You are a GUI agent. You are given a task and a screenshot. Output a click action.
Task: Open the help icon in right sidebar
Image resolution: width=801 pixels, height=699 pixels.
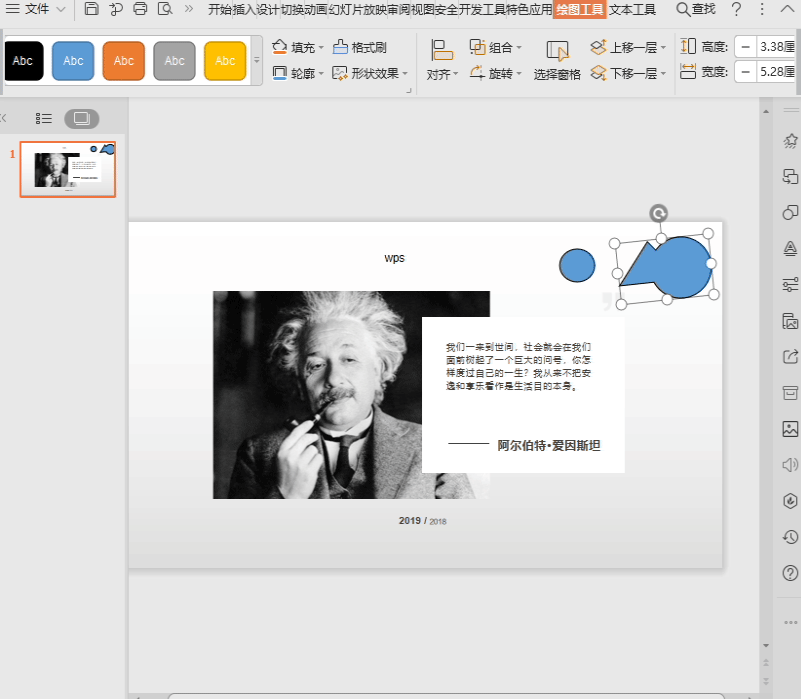[x=790, y=573]
